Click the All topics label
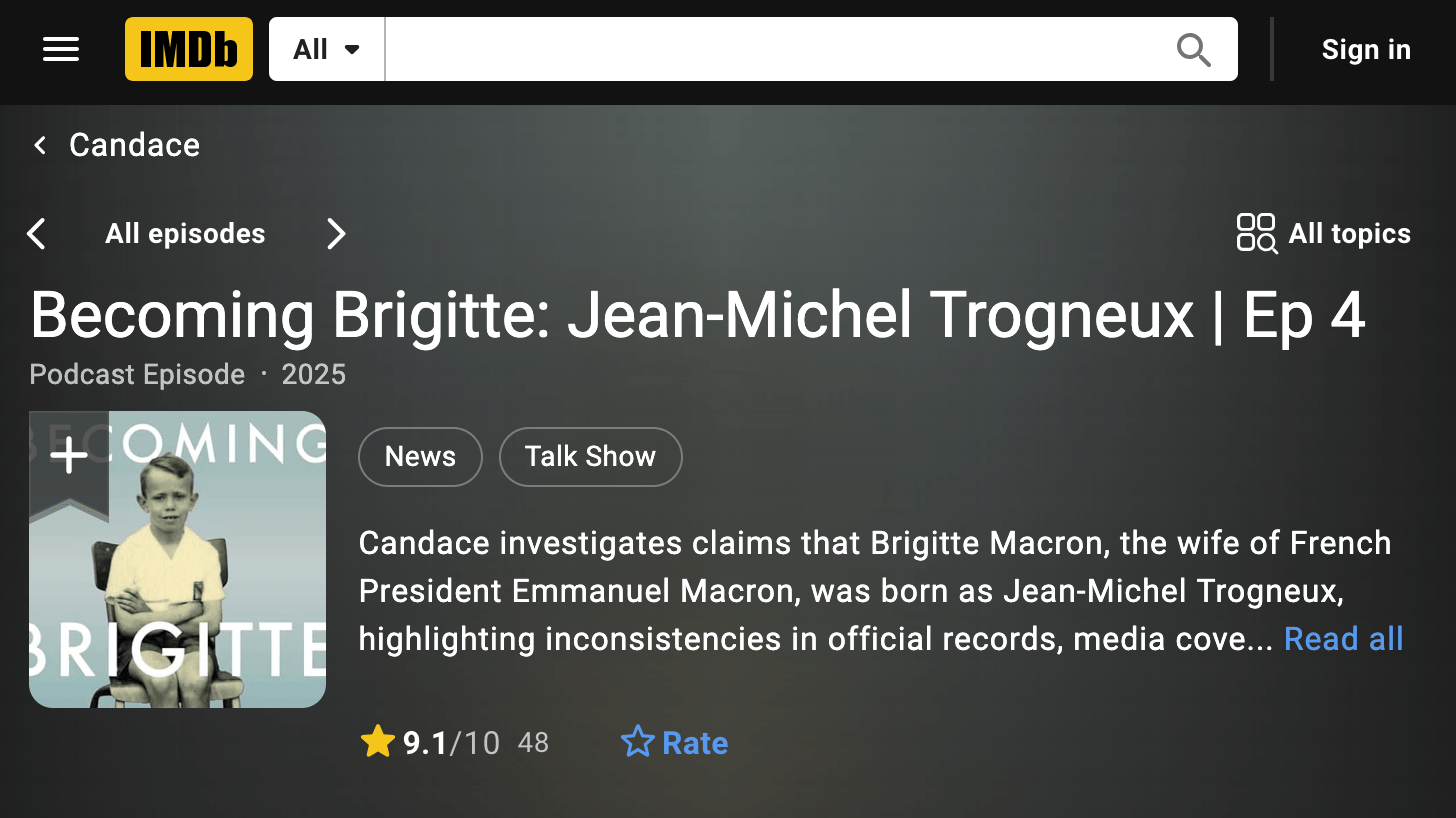Viewport: 1456px width, 818px height. [1349, 234]
